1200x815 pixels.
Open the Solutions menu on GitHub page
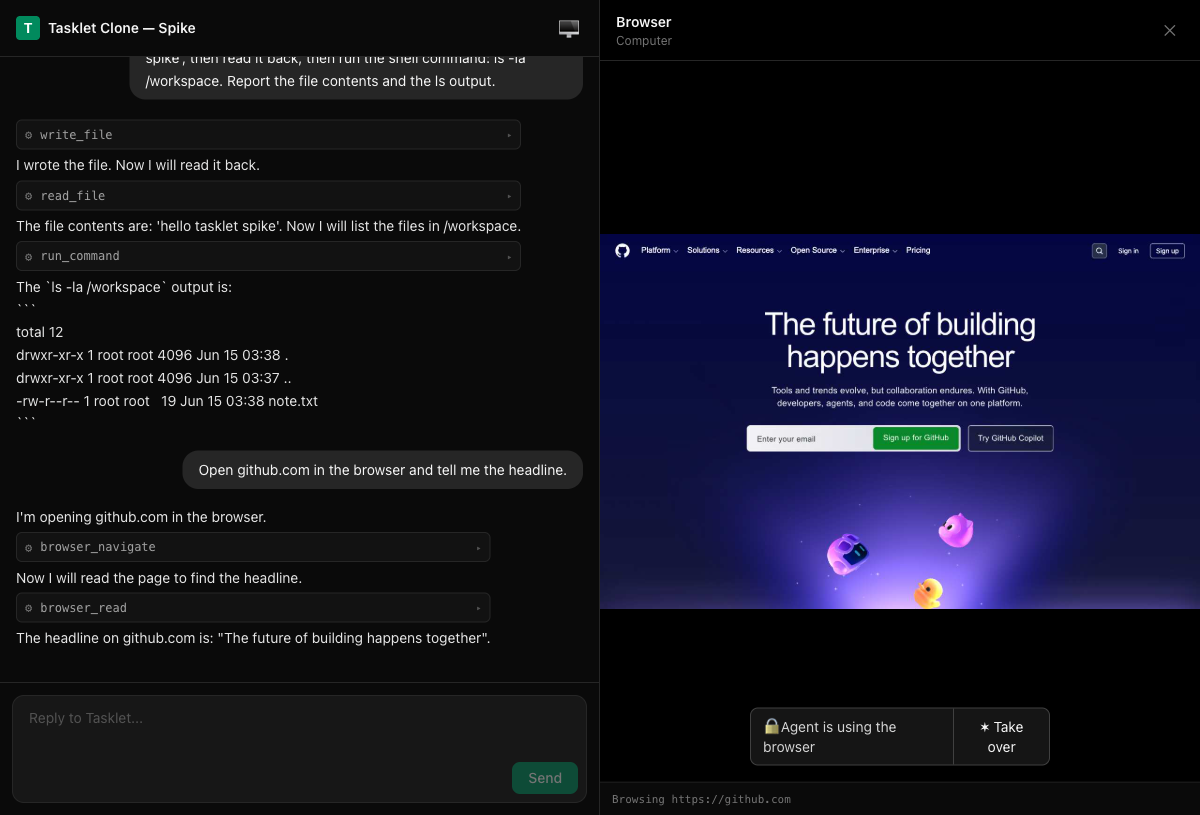[706, 250]
